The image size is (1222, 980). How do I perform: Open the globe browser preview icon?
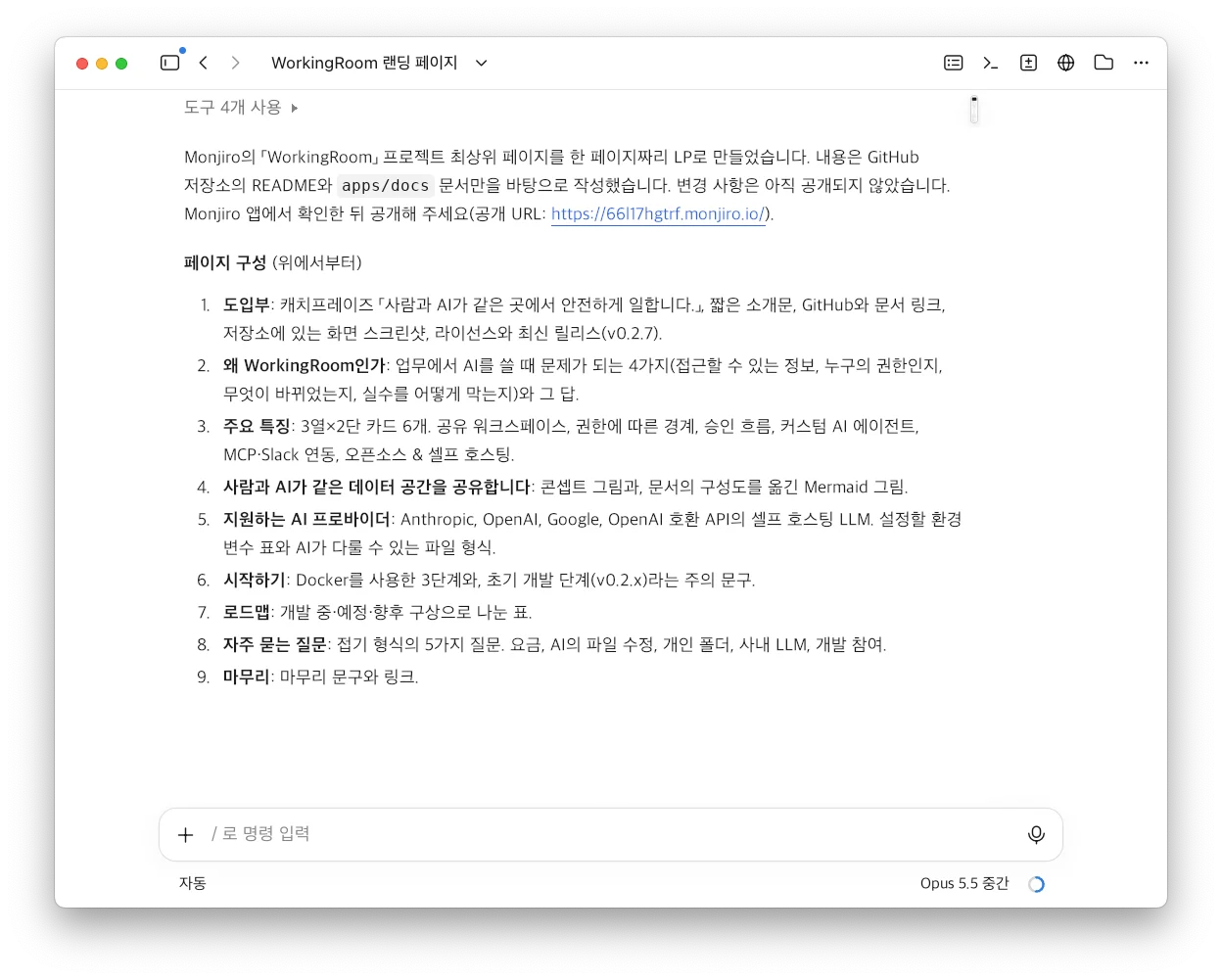click(1065, 63)
